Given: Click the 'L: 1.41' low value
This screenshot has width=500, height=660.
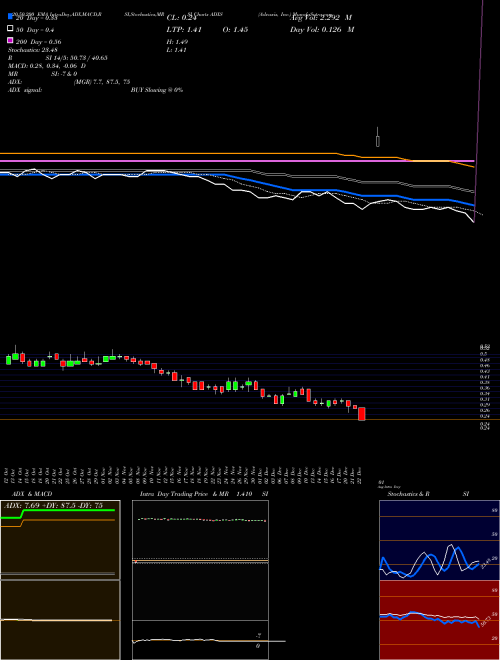Looking at the screenshot, I should [x=176, y=50].
